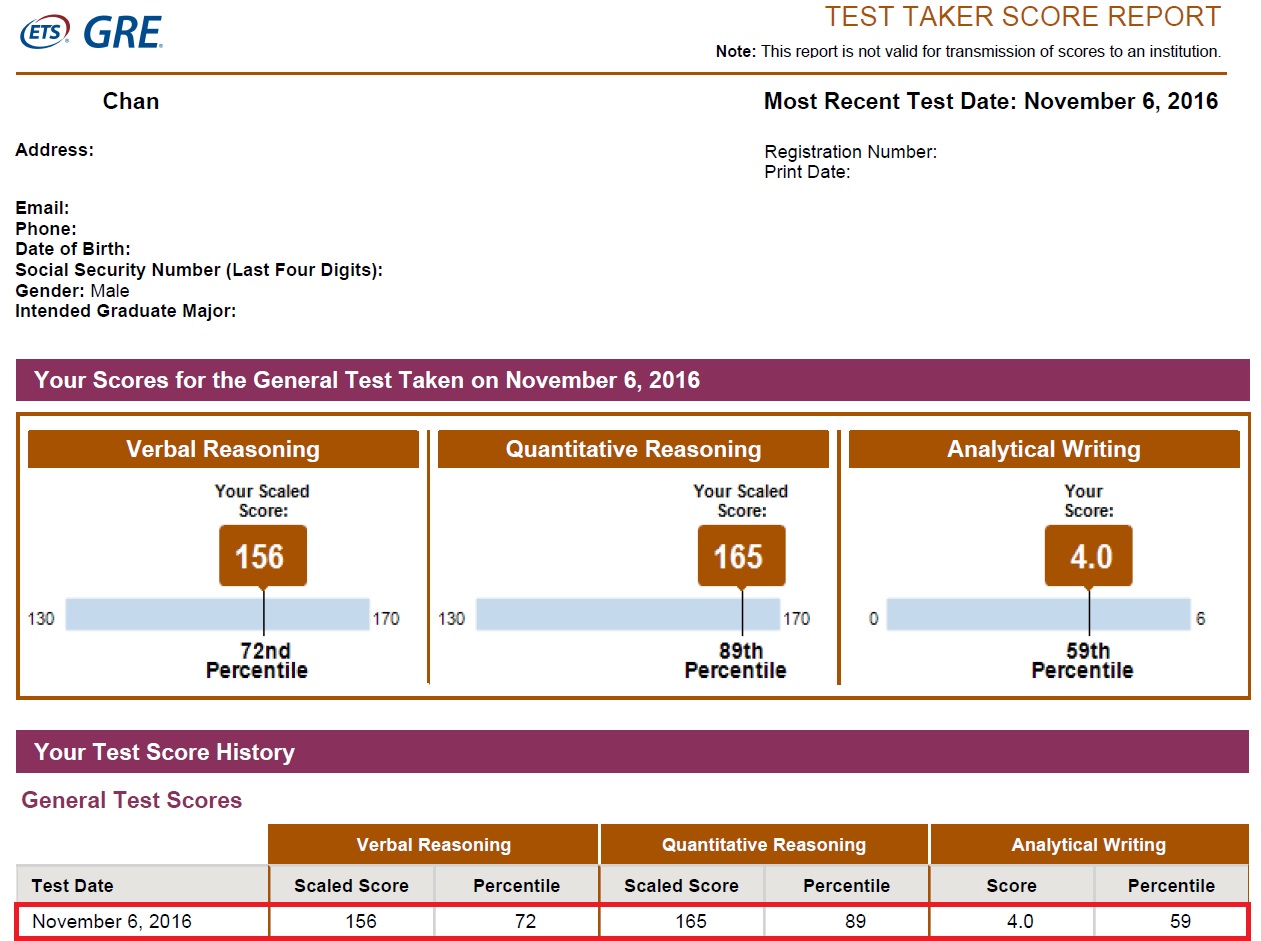Click the Phone label
This screenshot has width=1261, height=941.
coord(46,229)
